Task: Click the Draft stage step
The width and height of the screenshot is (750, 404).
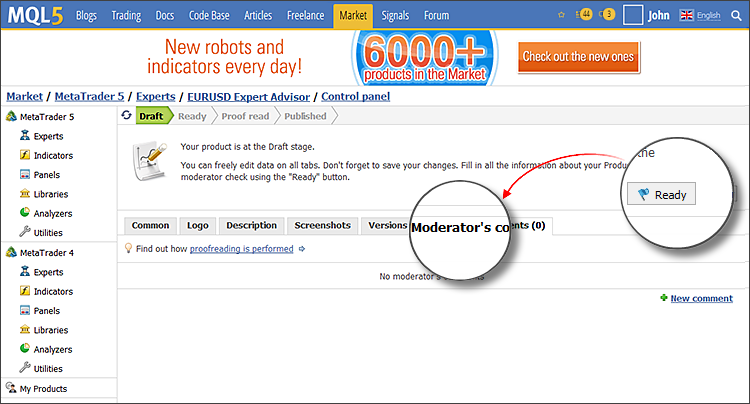Action: click(152, 116)
